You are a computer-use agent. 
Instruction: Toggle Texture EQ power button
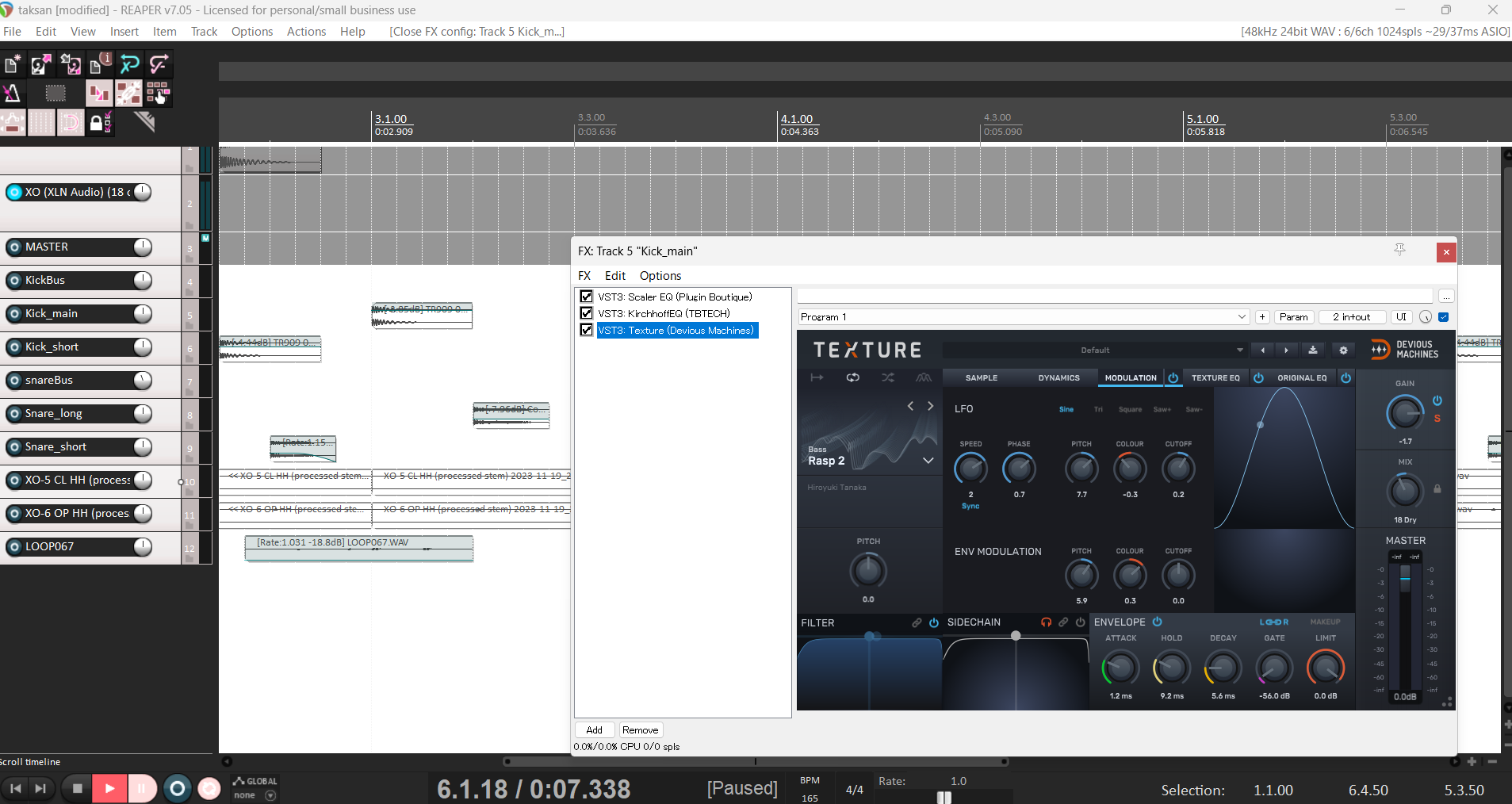pyautogui.click(x=1258, y=378)
